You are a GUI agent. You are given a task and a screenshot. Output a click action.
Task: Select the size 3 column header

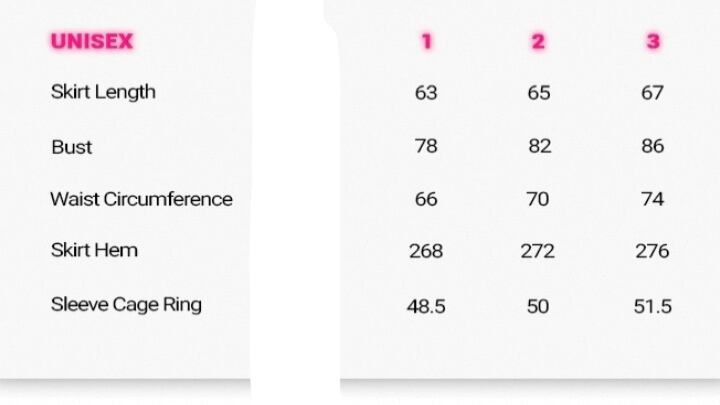[x=652, y=41]
